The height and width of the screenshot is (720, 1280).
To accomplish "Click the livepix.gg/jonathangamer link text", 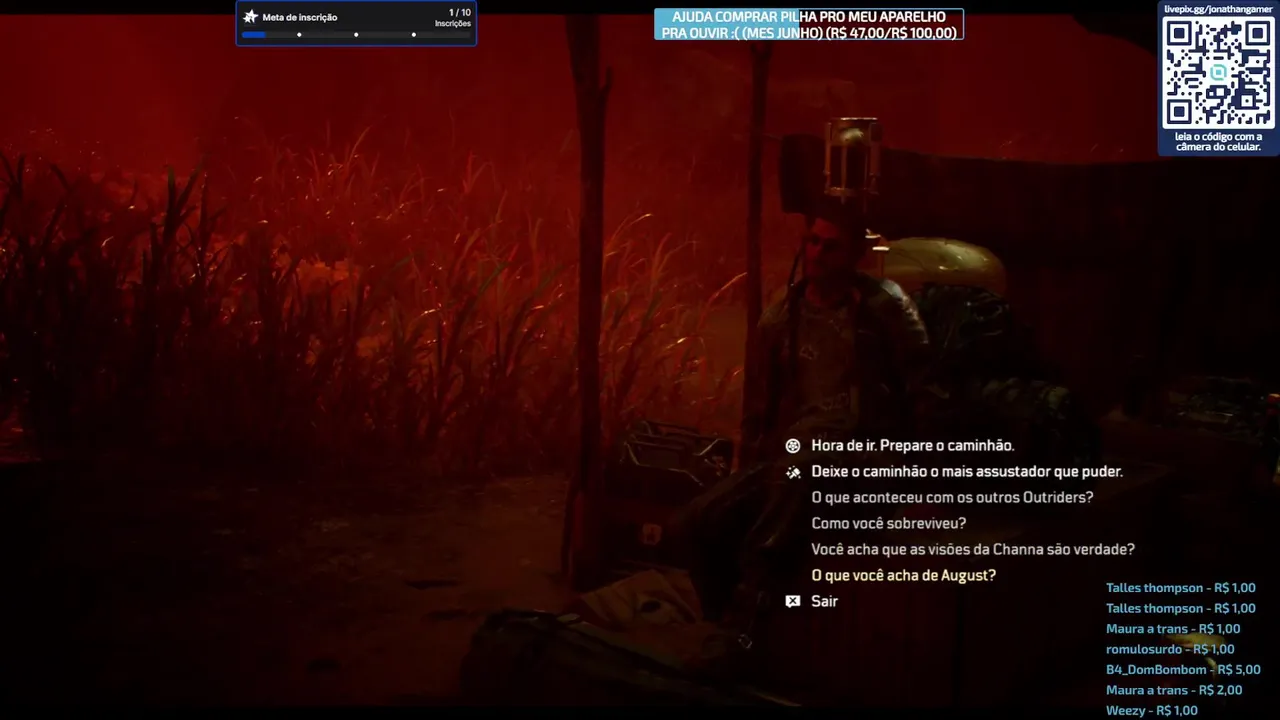I will [1218, 9].
